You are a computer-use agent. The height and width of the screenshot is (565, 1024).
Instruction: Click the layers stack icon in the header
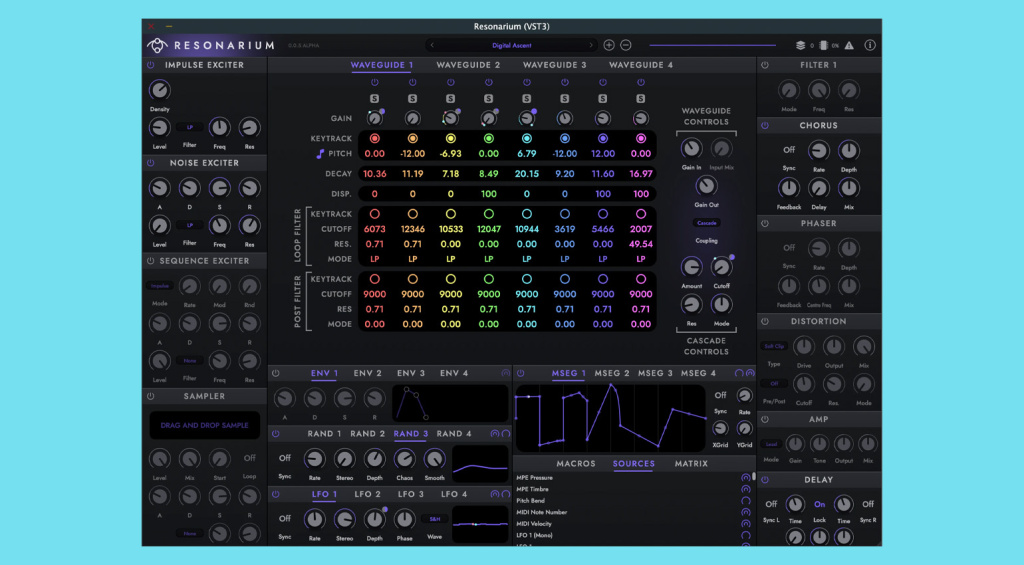800,45
